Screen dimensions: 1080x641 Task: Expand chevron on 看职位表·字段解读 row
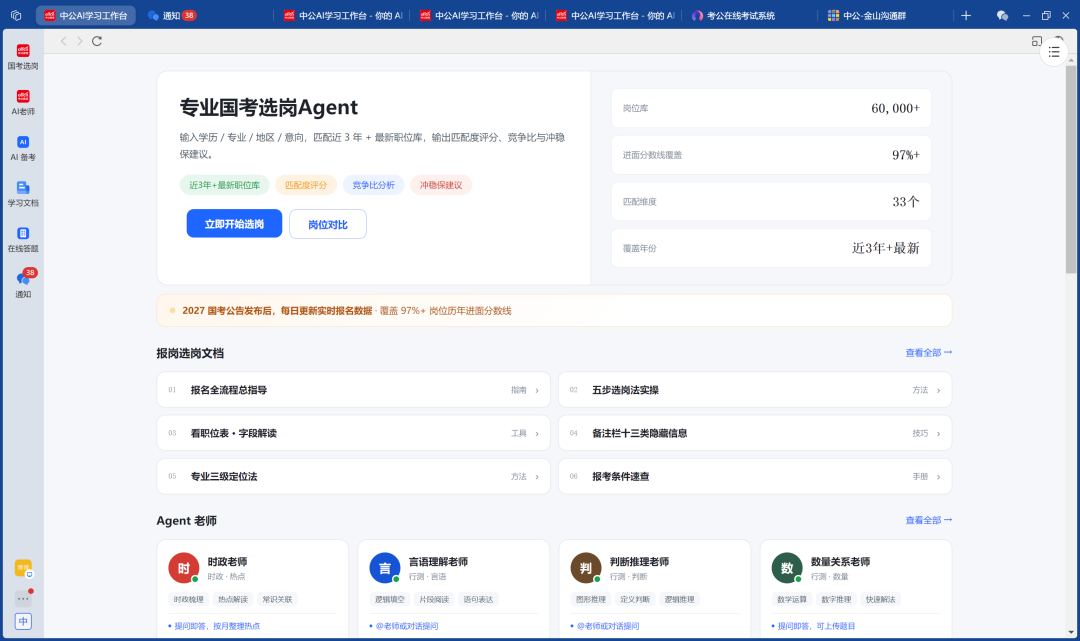click(537, 434)
